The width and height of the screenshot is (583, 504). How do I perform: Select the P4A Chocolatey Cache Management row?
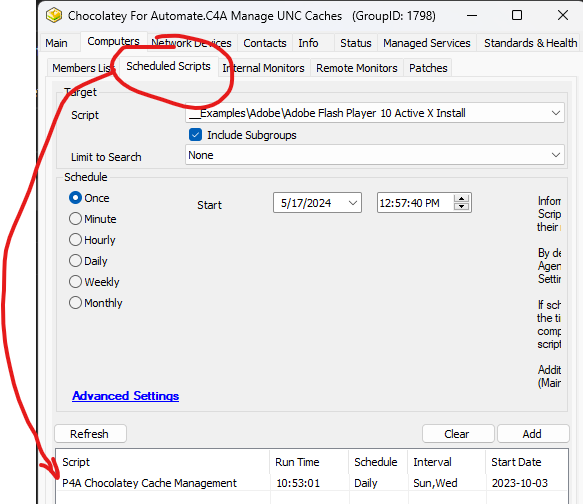[312, 483]
